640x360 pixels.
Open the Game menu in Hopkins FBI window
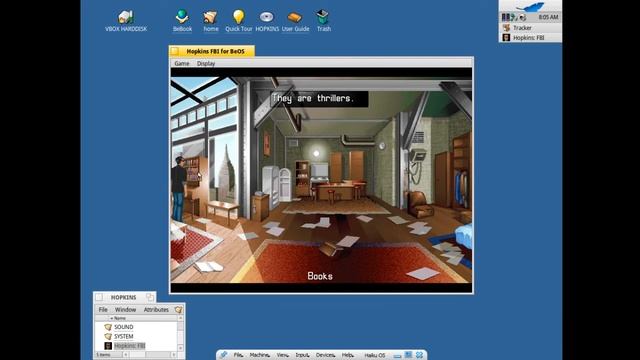click(x=182, y=63)
